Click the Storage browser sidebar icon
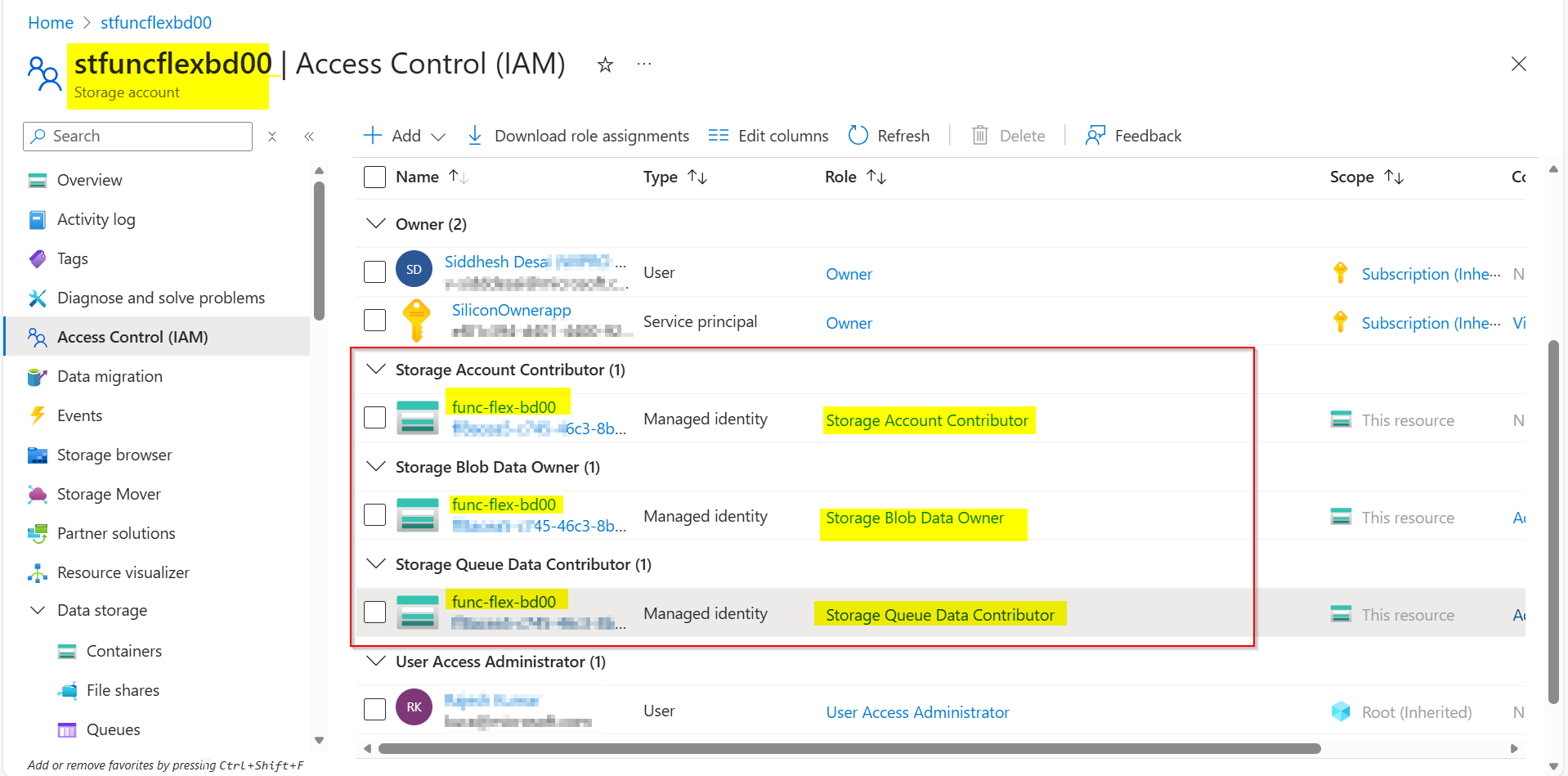The image size is (1568, 776). point(38,455)
